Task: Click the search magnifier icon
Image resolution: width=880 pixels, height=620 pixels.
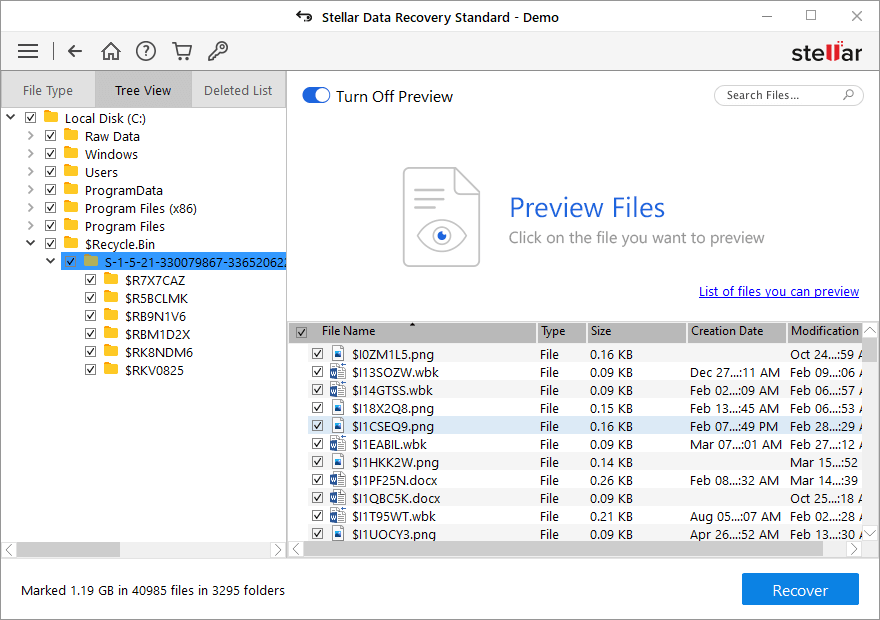Action: 848,95
